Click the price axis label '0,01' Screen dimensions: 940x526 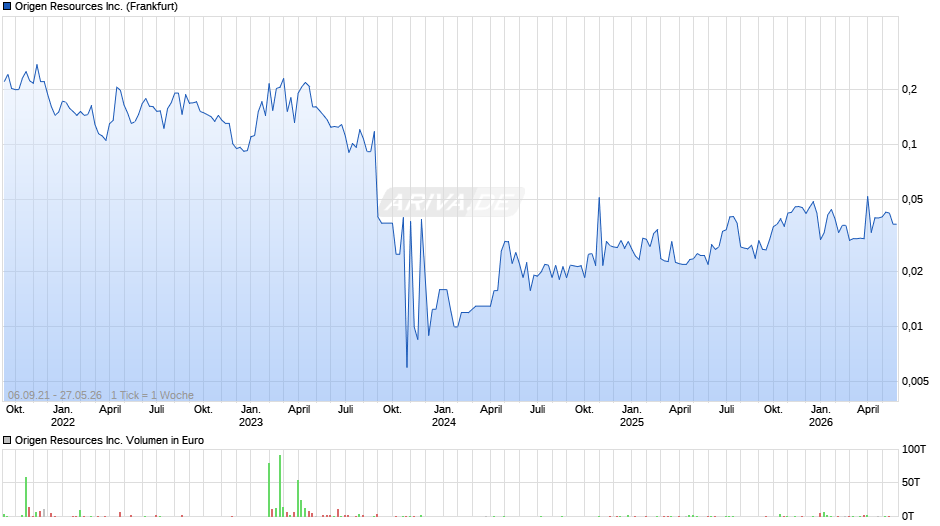point(912,327)
